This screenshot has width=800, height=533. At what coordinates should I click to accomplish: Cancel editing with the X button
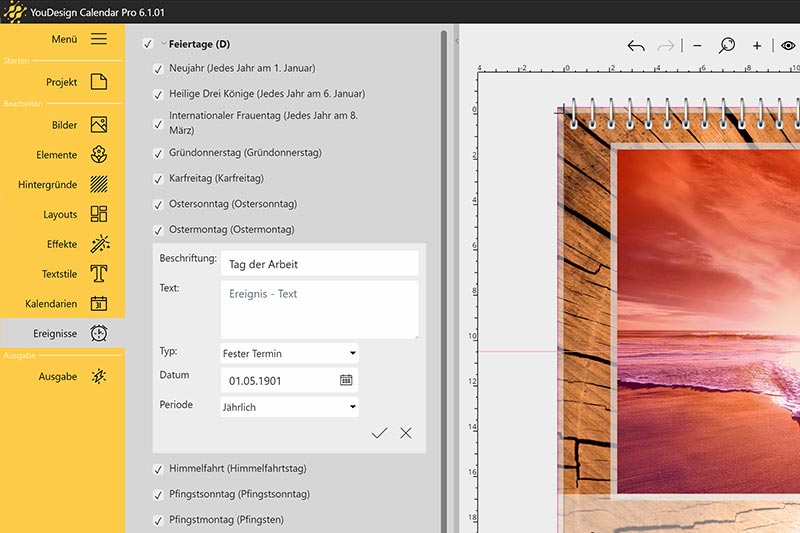pos(406,433)
